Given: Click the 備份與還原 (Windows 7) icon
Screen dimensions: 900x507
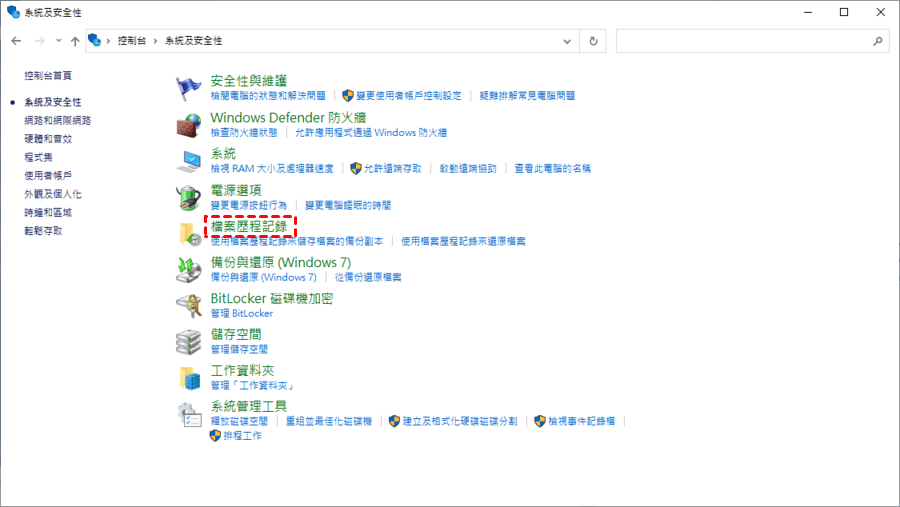Looking at the screenshot, I should point(189,269).
